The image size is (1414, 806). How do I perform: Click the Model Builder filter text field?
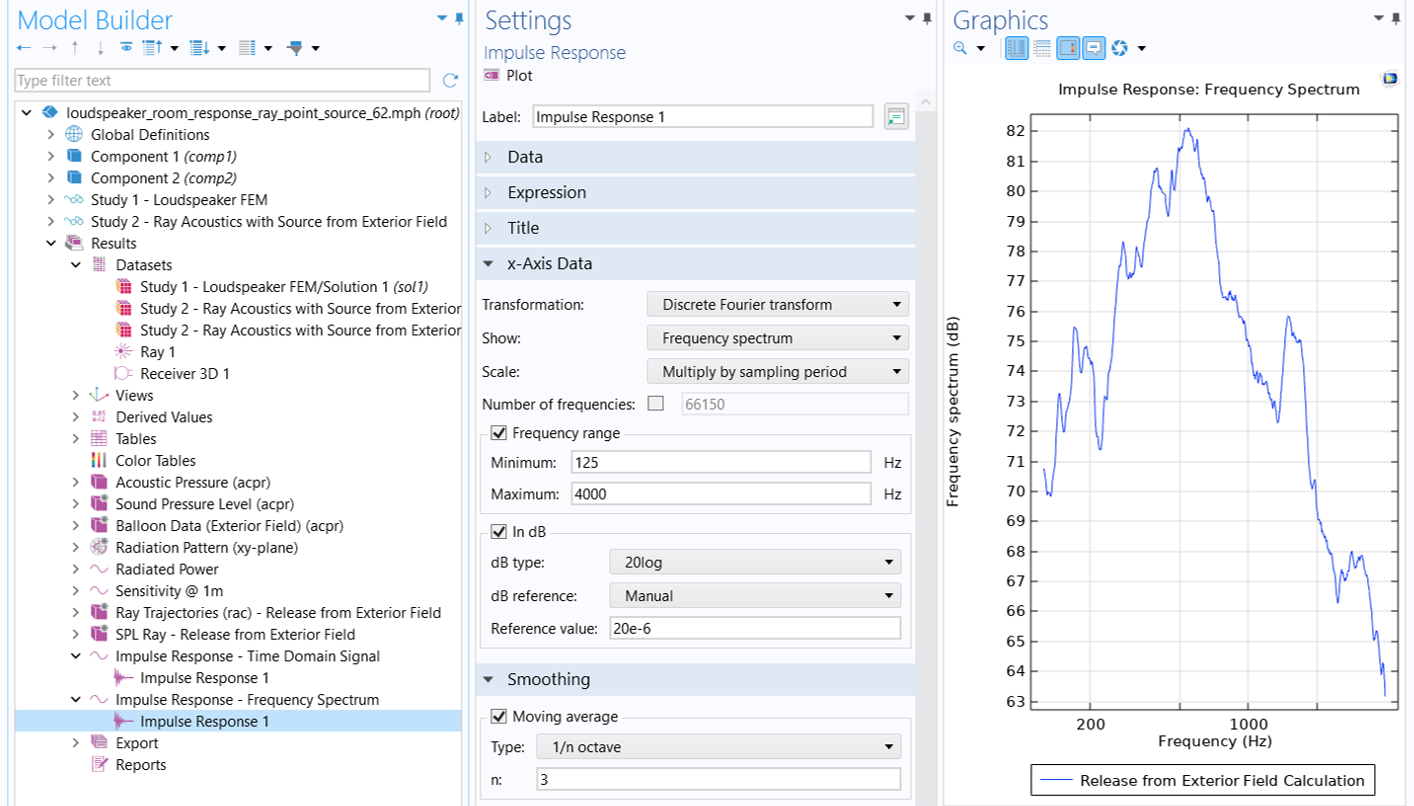tap(222, 81)
